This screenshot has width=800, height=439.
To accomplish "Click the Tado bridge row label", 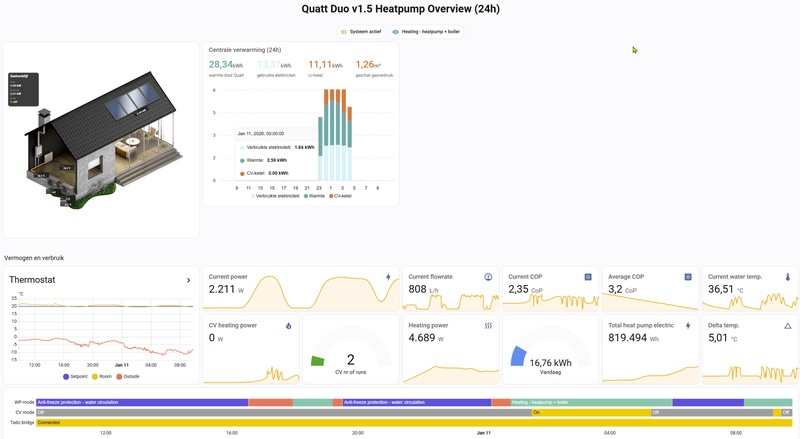I will pyautogui.click(x=22, y=423).
